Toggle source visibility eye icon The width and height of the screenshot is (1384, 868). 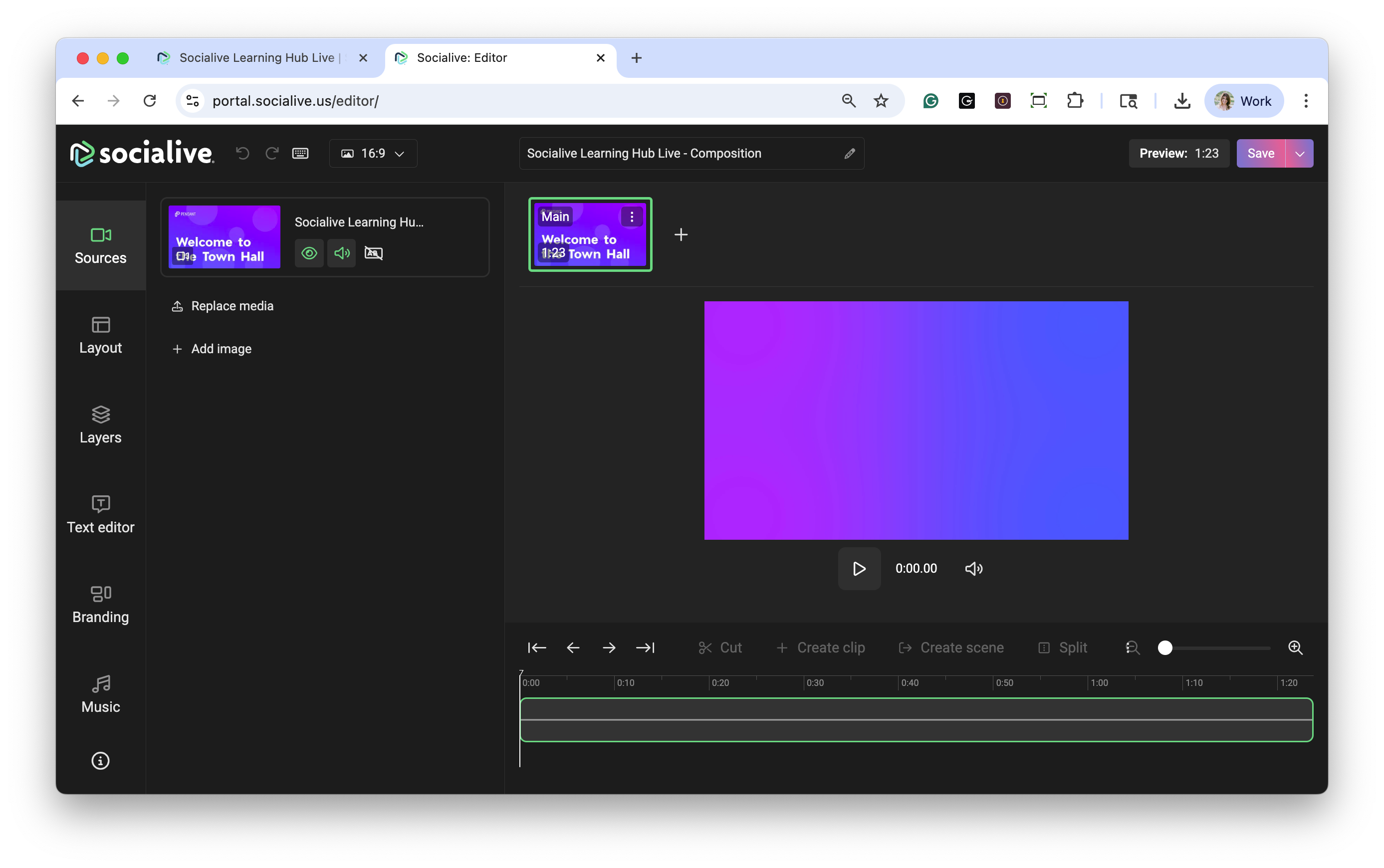(309, 253)
